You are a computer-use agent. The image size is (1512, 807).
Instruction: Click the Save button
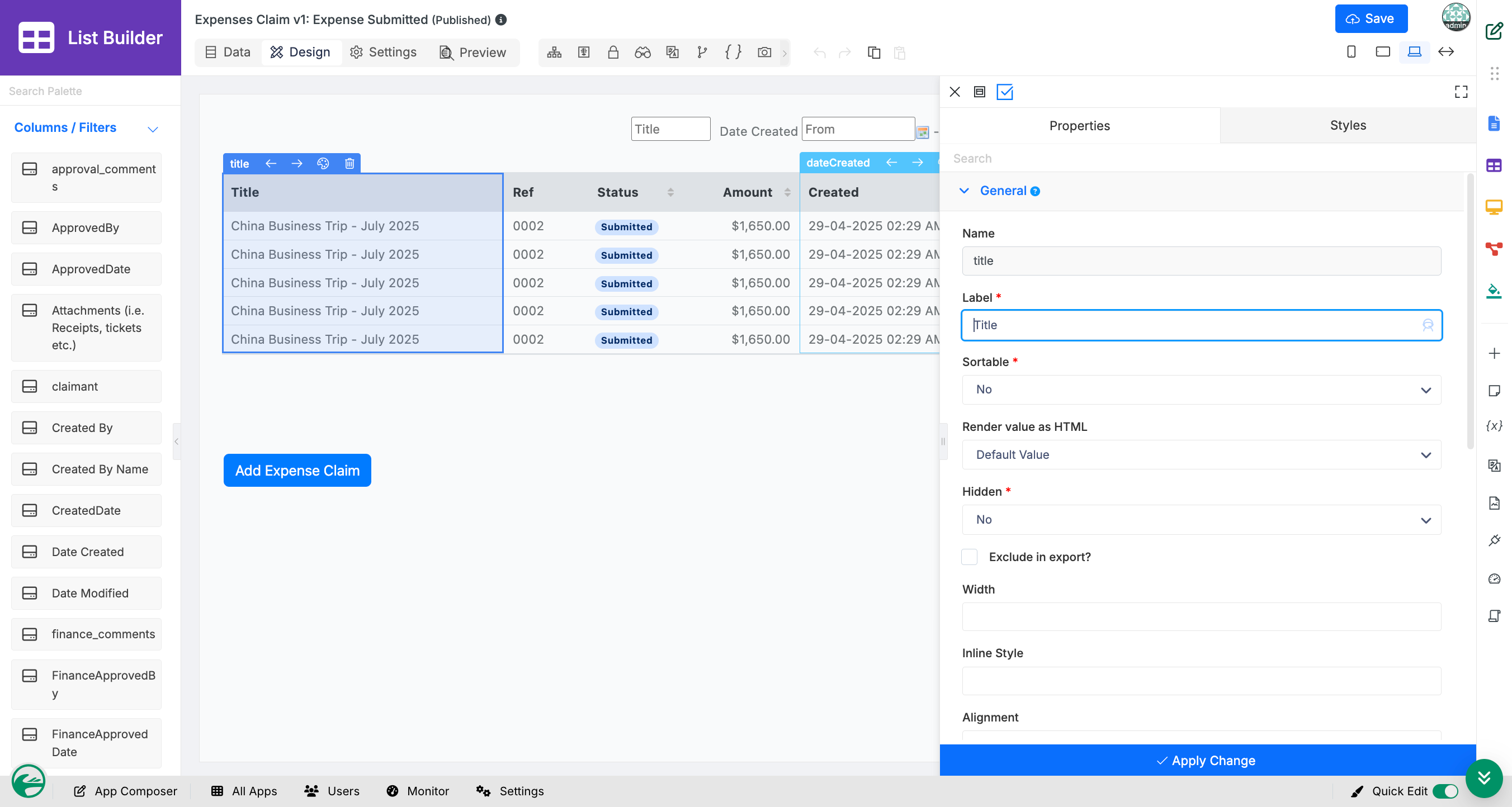click(1371, 19)
